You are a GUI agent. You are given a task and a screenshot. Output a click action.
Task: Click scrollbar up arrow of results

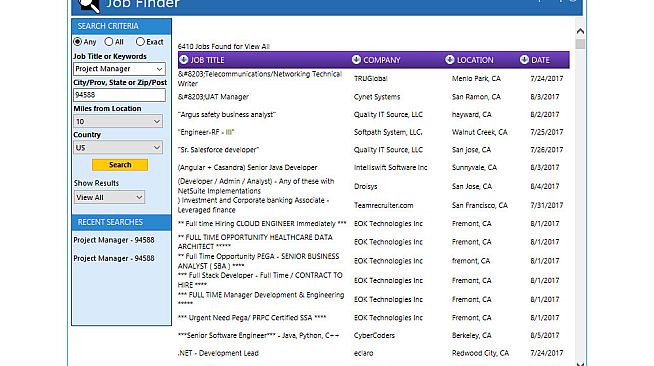click(580, 31)
